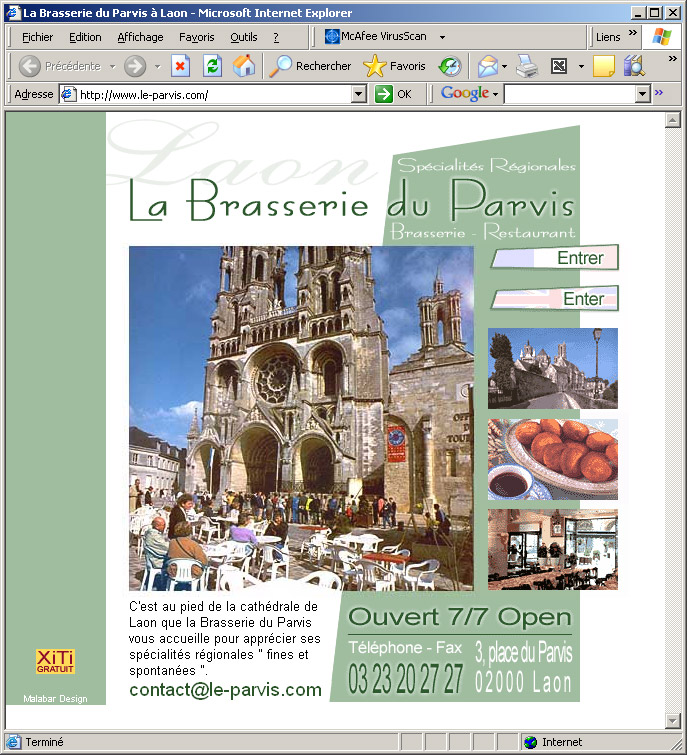
Task: Click the Mail envelope icon
Action: coord(487,66)
